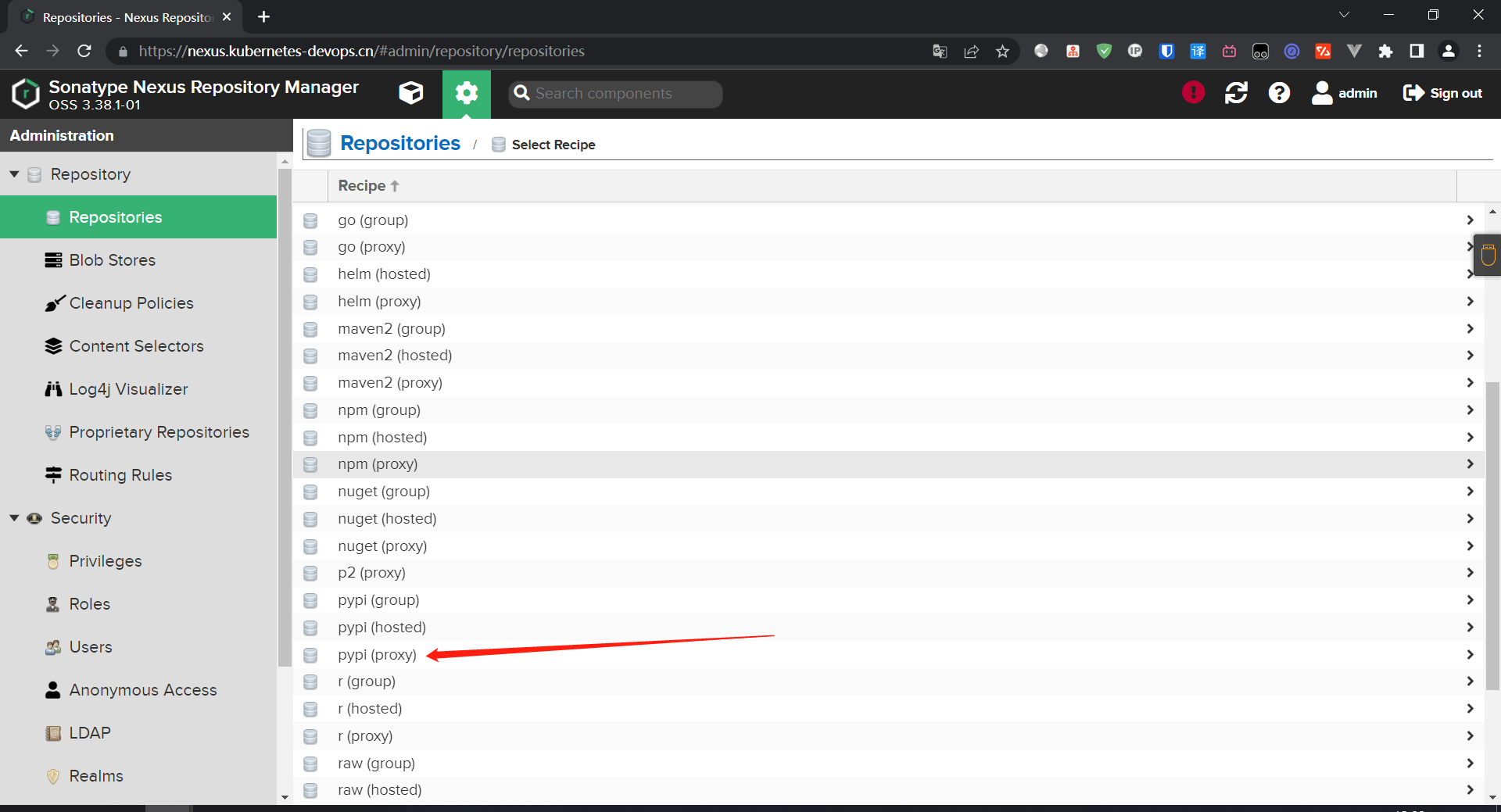The width and height of the screenshot is (1501, 812).
Task: Reload the page with browser refresh button
Action: point(84,51)
